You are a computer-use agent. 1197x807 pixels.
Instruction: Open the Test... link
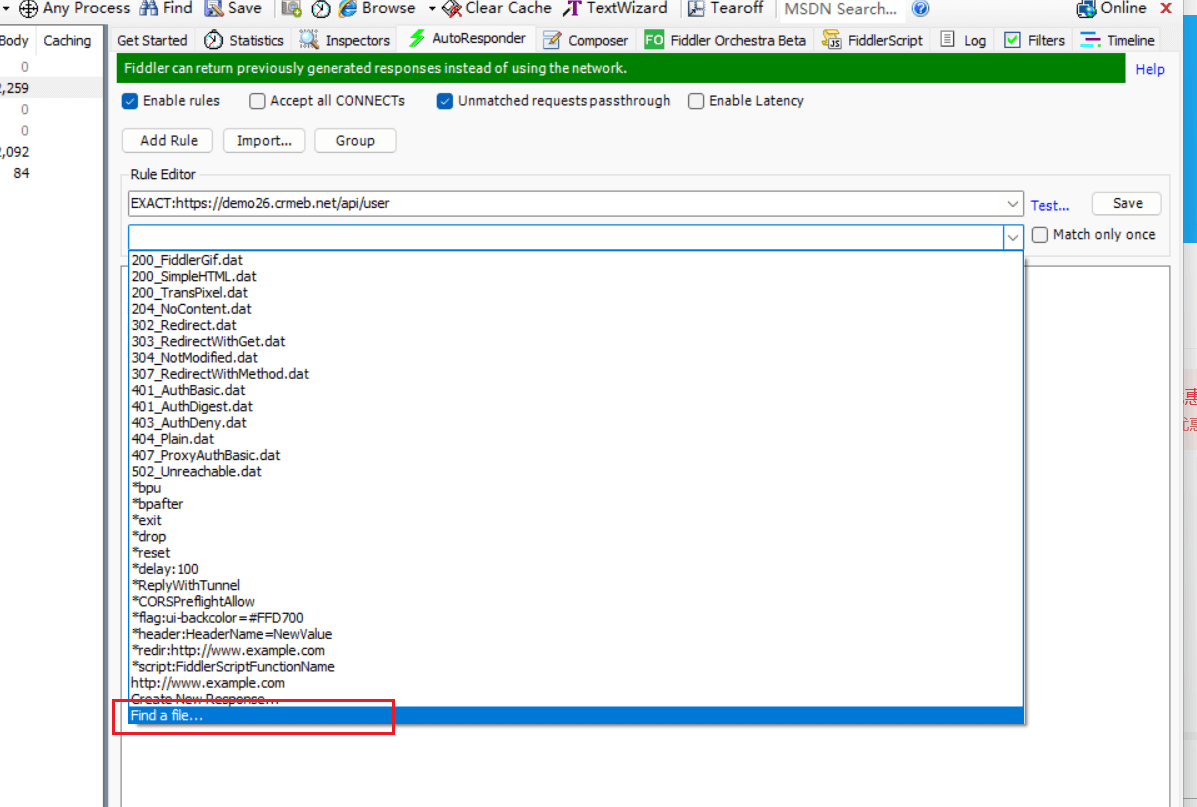point(1050,205)
